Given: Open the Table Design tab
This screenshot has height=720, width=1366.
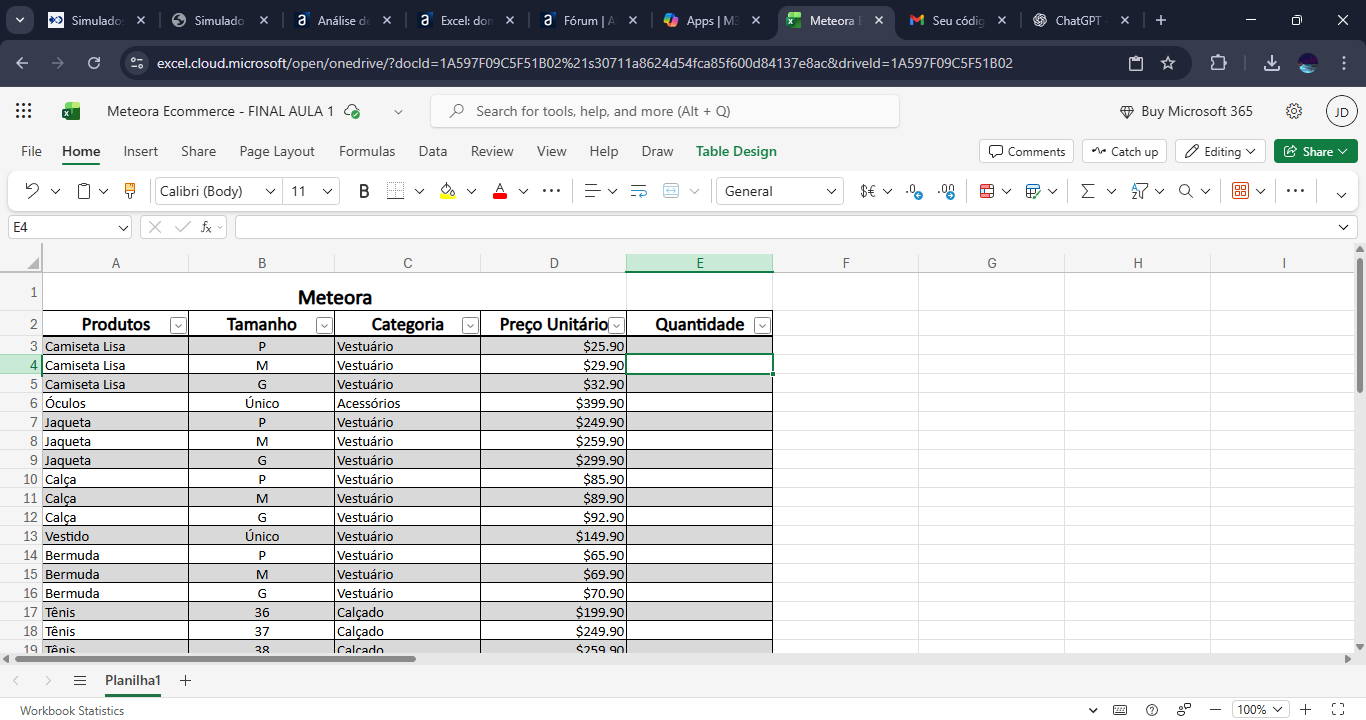Looking at the screenshot, I should coord(736,151).
